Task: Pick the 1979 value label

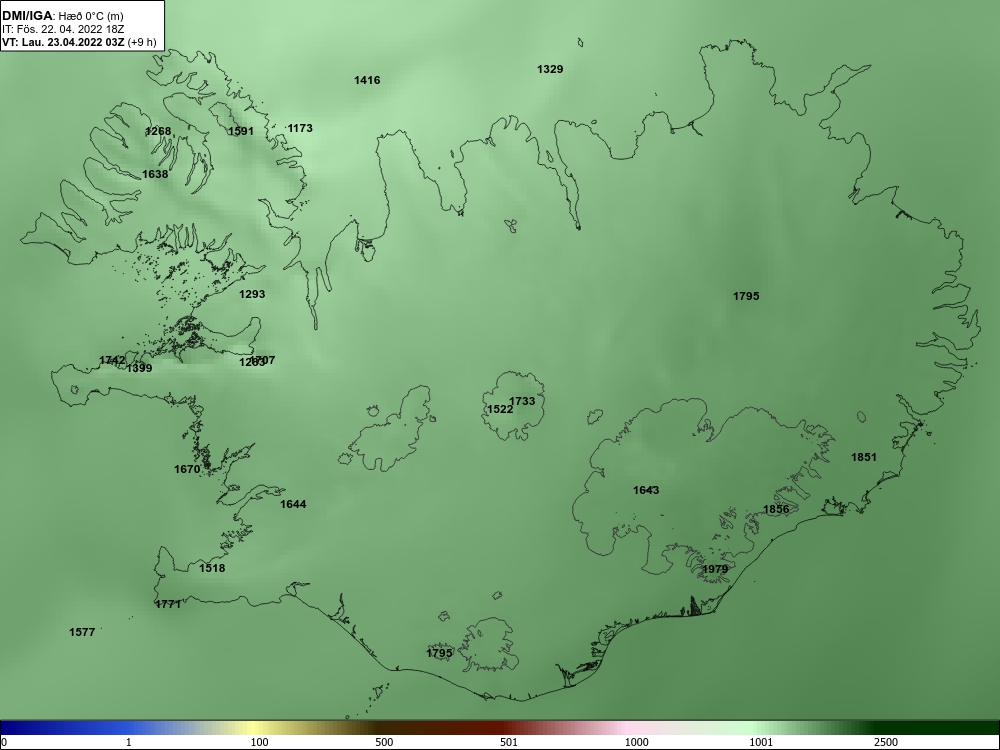Action: pyautogui.click(x=715, y=570)
